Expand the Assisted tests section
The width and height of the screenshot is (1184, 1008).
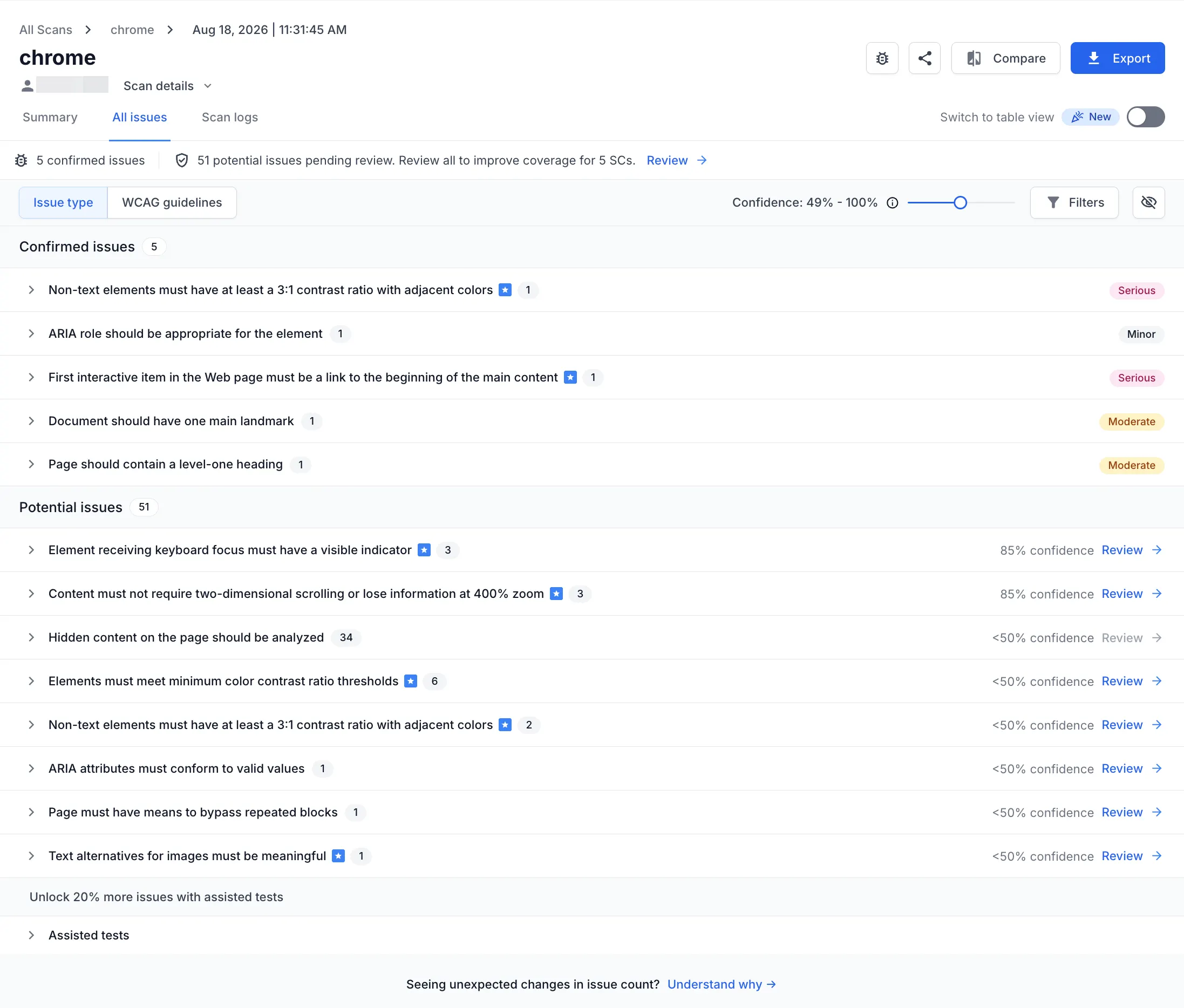click(31, 936)
